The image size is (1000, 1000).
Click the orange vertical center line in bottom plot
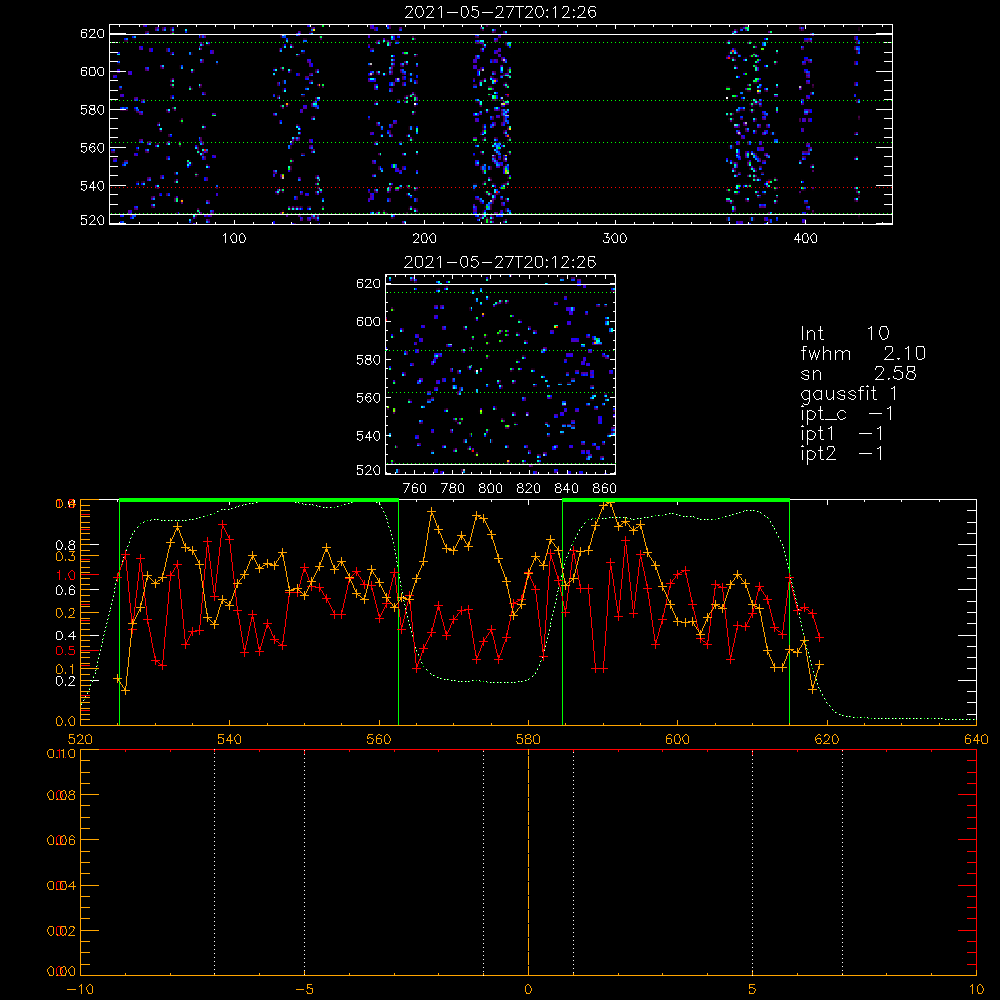click(528, 862)
